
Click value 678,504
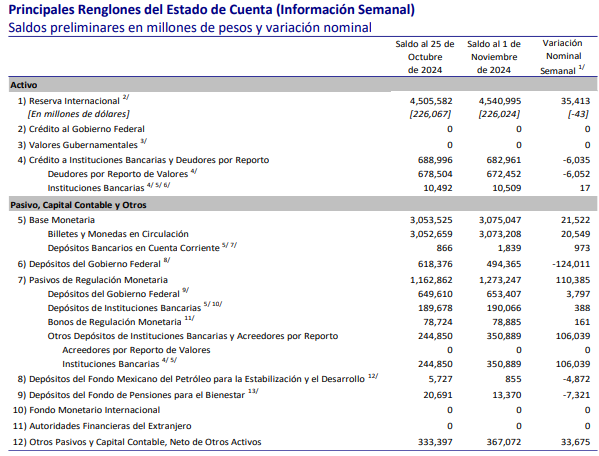tap(435, 174)
